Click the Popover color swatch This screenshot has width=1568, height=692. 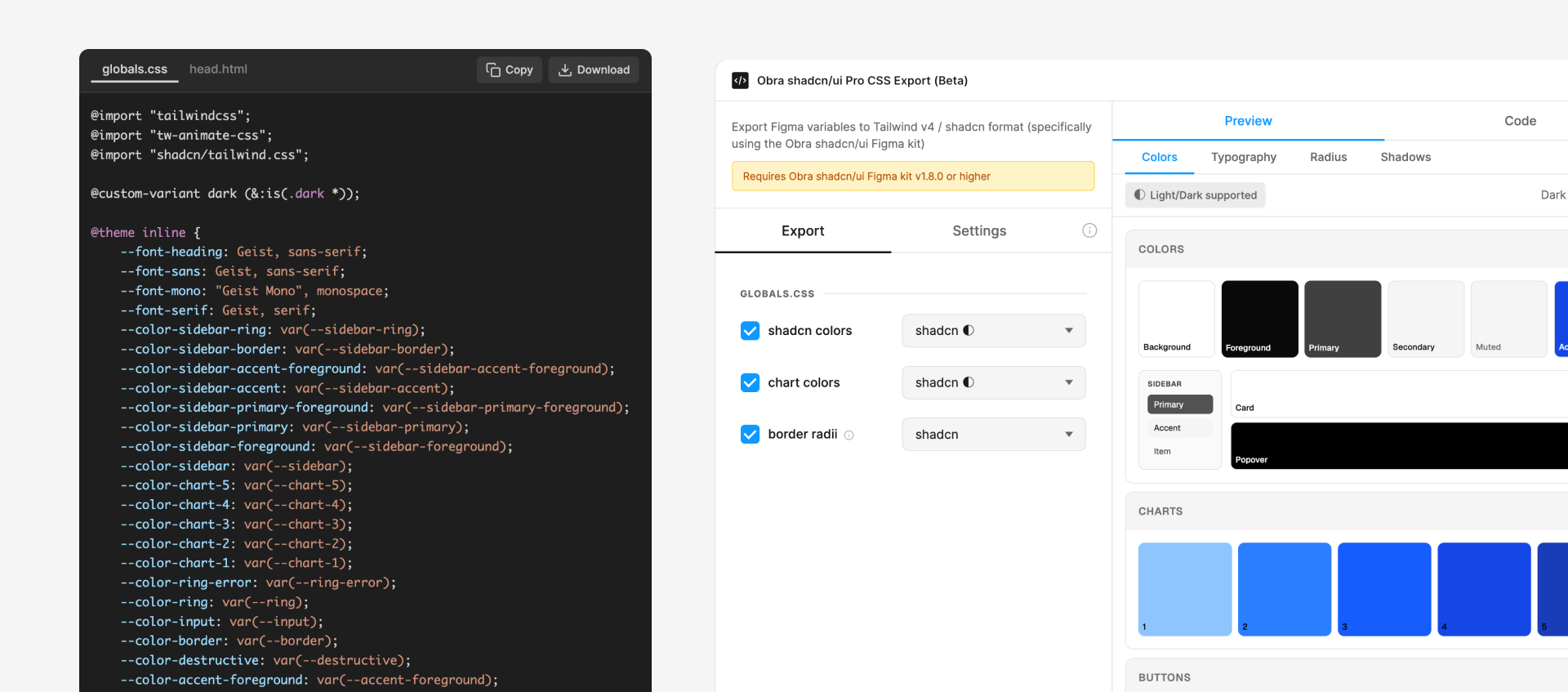pos(1399,445)
